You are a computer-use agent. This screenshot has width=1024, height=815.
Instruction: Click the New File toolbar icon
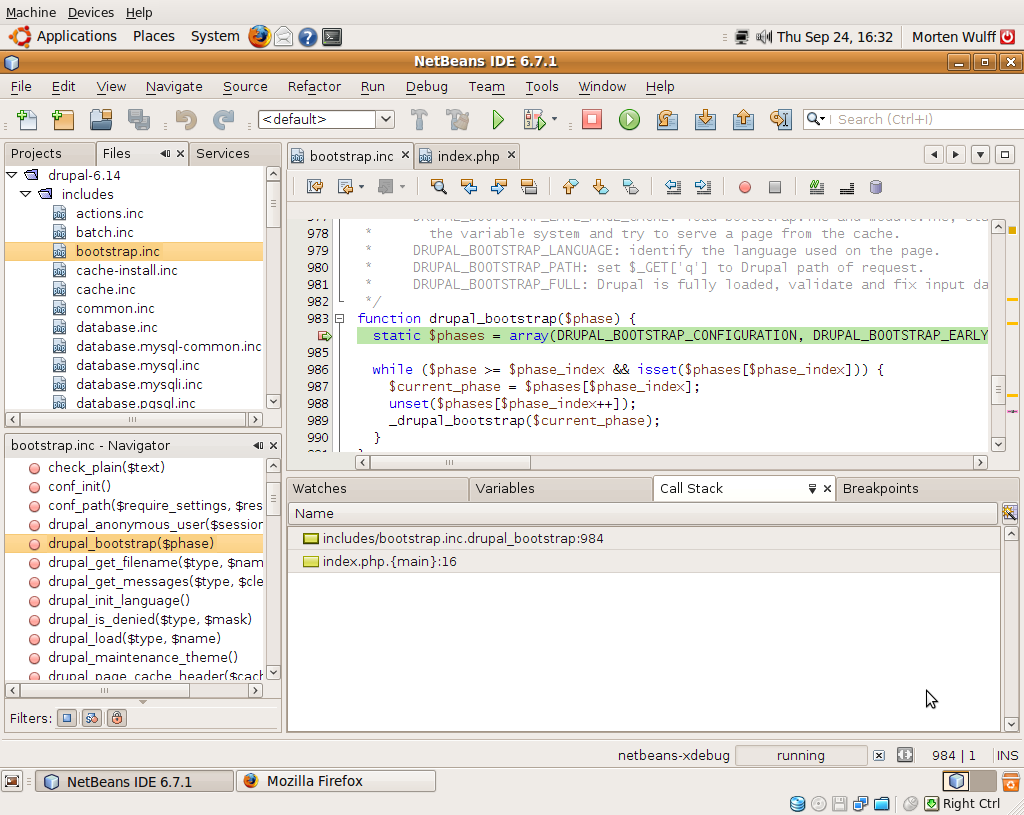(x=27, y=120)
